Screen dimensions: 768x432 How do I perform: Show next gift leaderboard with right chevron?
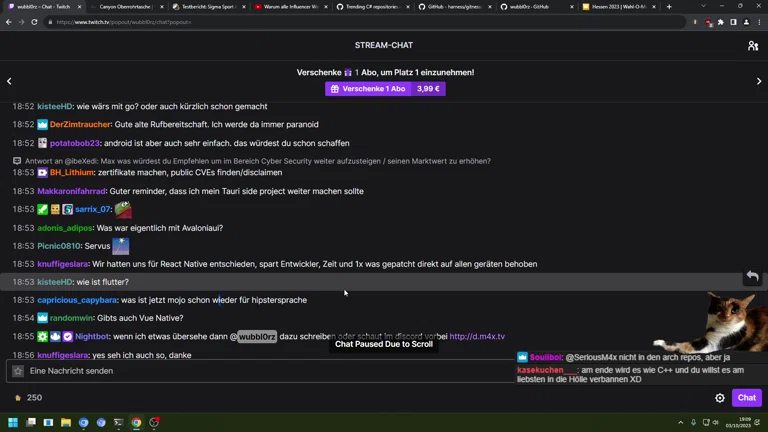pos(758,81)
